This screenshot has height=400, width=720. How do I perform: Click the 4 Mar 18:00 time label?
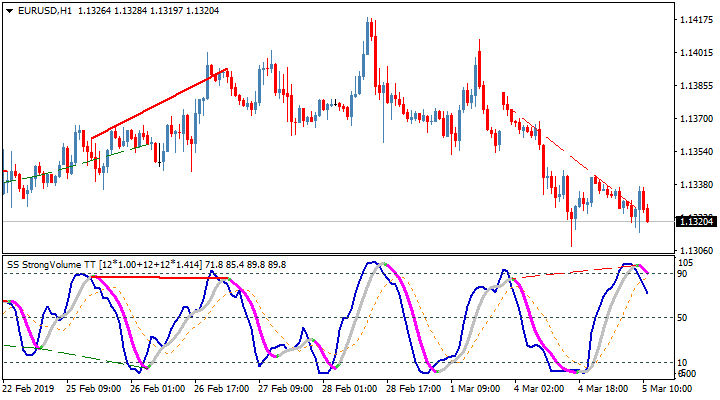601,387
